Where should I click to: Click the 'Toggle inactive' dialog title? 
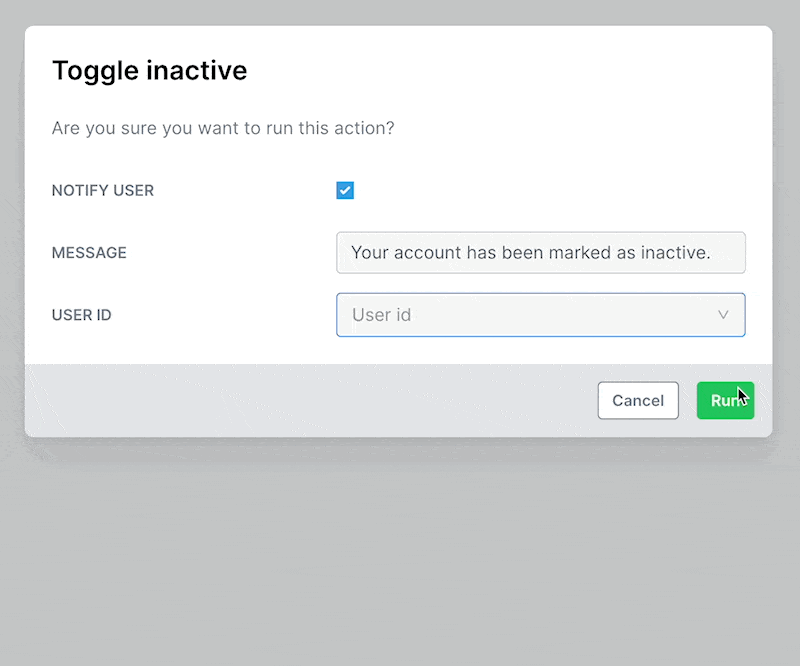149,71
